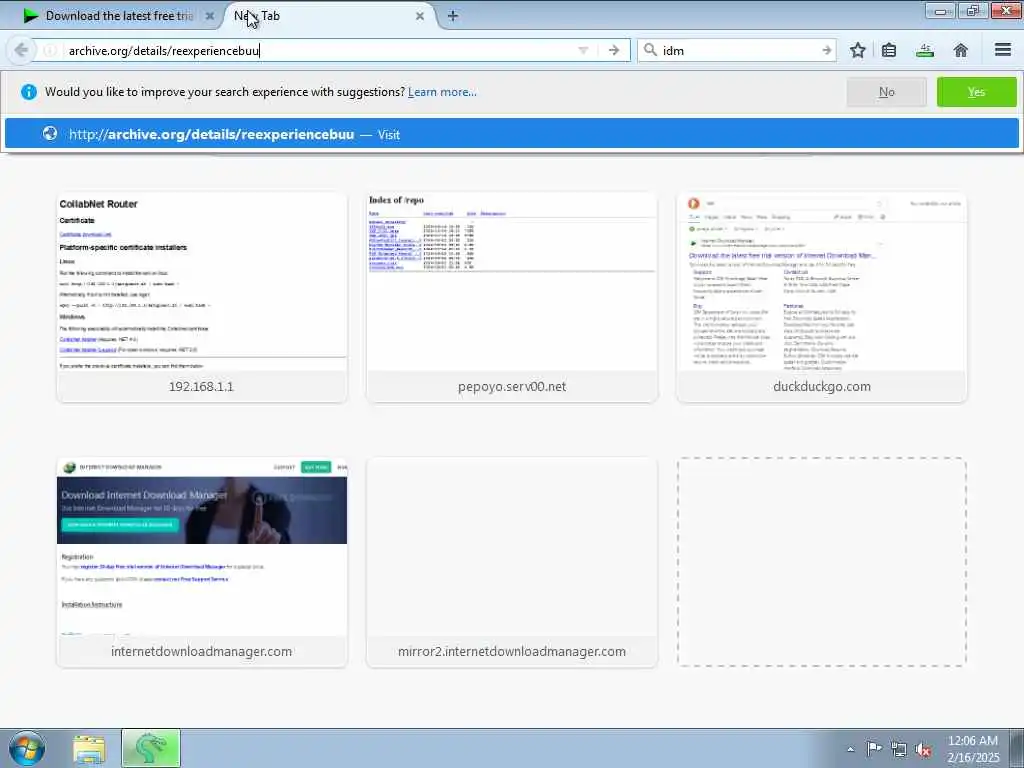Screen dimensions: 1024x768
Task: Open the Learn more link
Action: pos(442,92)
